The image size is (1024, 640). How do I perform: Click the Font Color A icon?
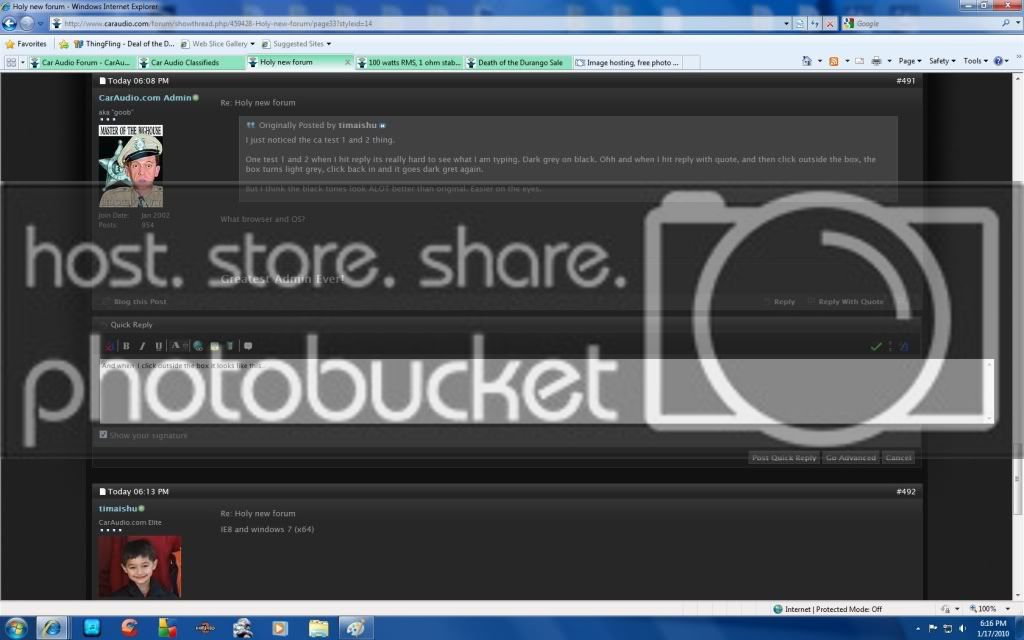pyautogui.click(x=175, y=346)
